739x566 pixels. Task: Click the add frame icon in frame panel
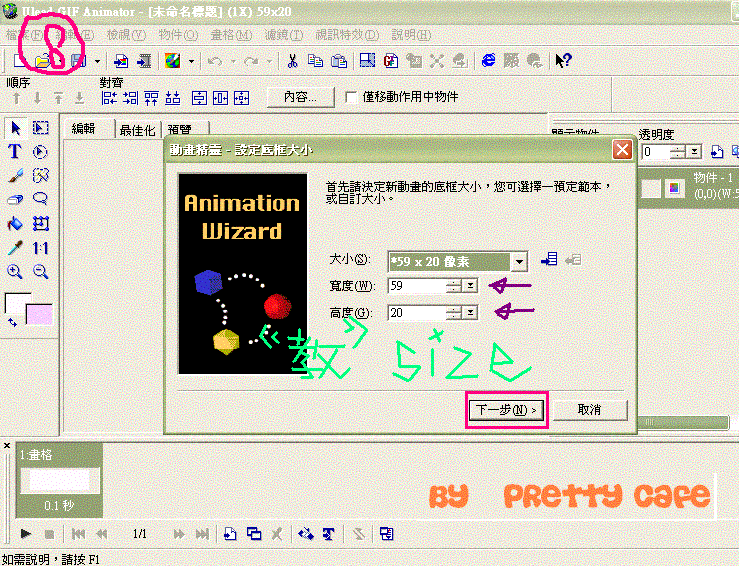pos(230,534)
